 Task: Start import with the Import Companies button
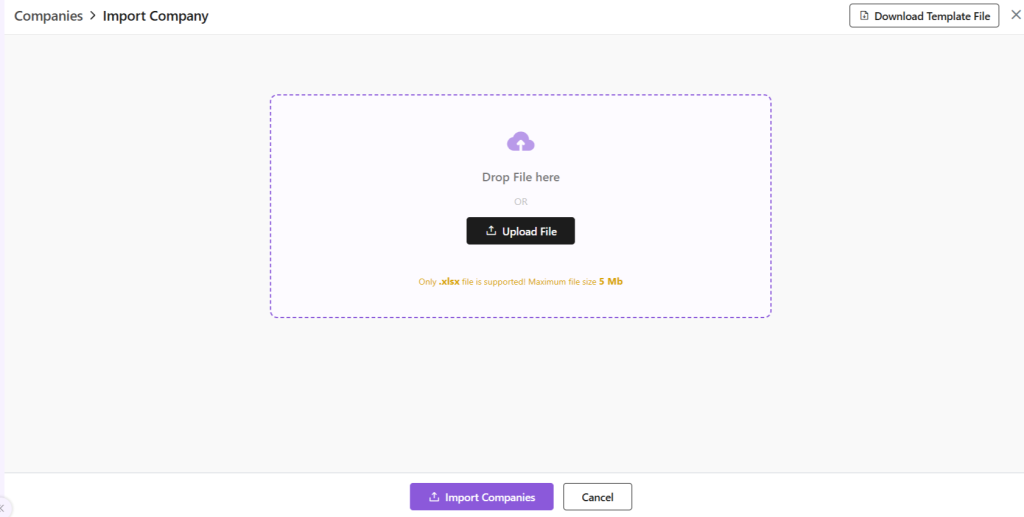tap(481, 497)
